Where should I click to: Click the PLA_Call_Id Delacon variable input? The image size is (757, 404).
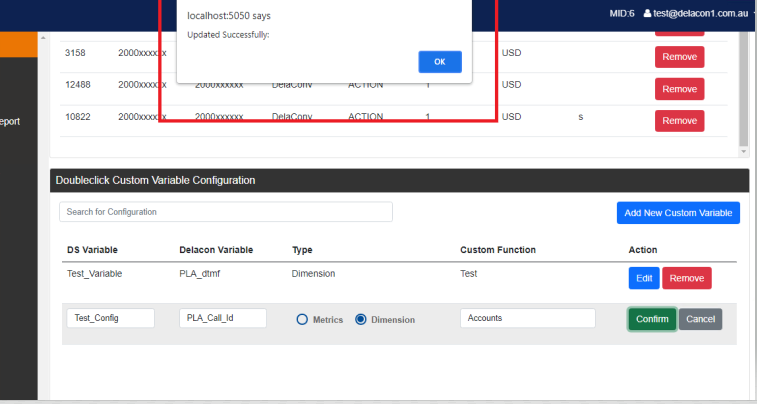223,318
